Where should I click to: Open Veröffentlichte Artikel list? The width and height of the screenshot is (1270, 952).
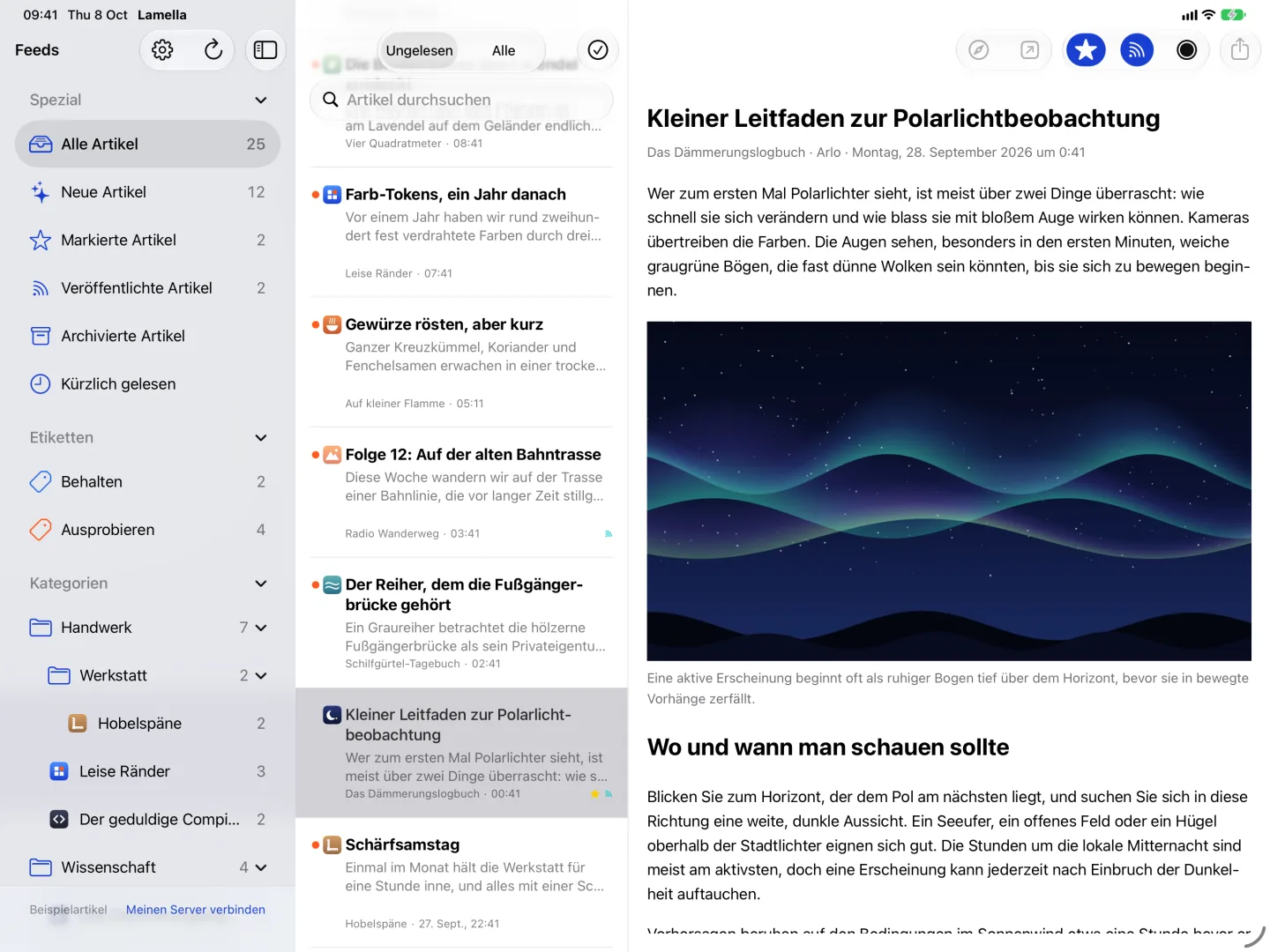click(147, 288)
